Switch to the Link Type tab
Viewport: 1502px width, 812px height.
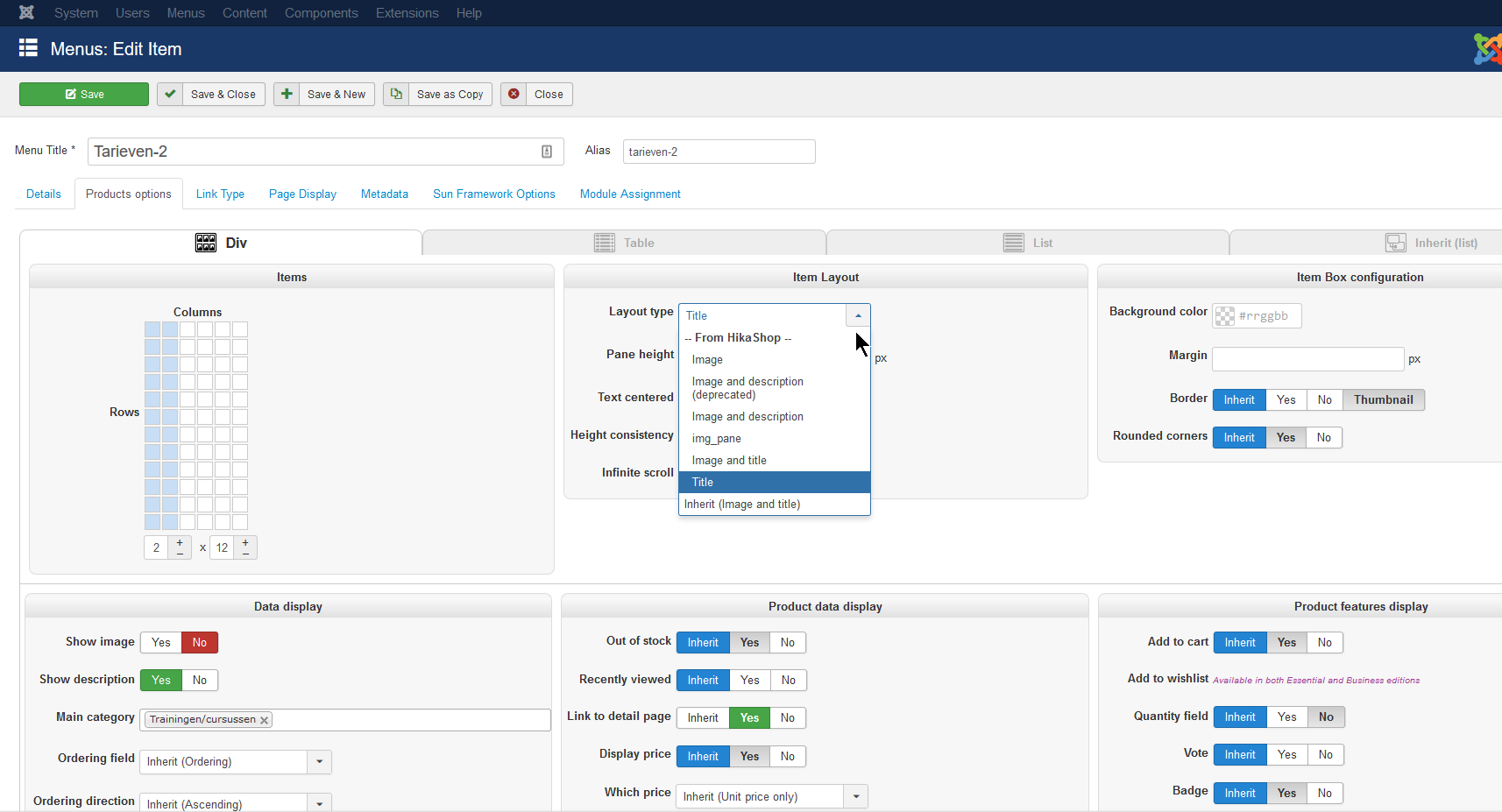pos(220,194)
